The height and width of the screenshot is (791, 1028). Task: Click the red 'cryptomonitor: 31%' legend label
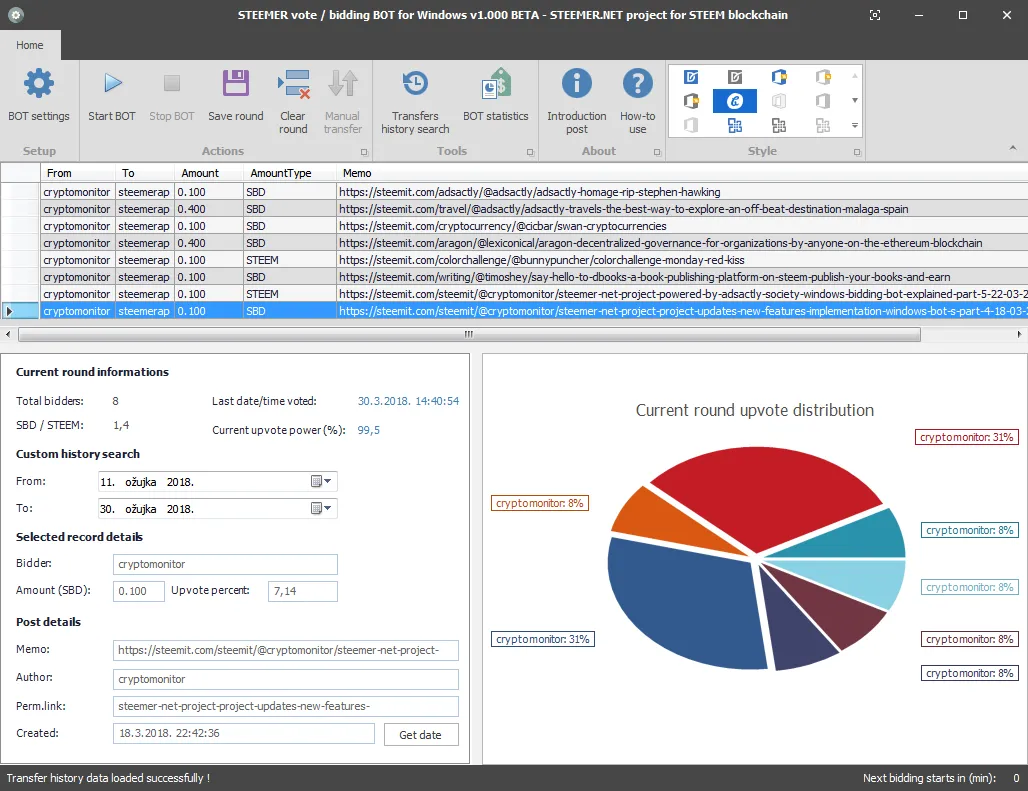click(966, 437)
